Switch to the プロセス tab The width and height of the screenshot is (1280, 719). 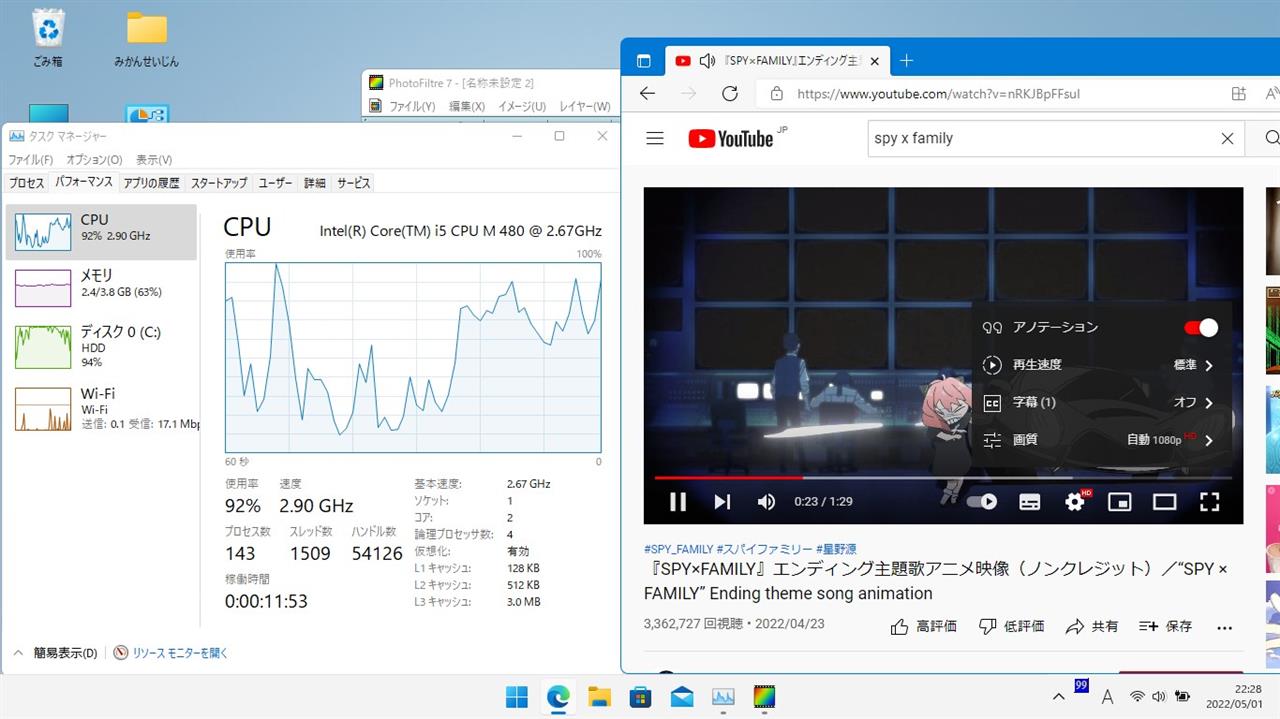(x=27, y=183)
